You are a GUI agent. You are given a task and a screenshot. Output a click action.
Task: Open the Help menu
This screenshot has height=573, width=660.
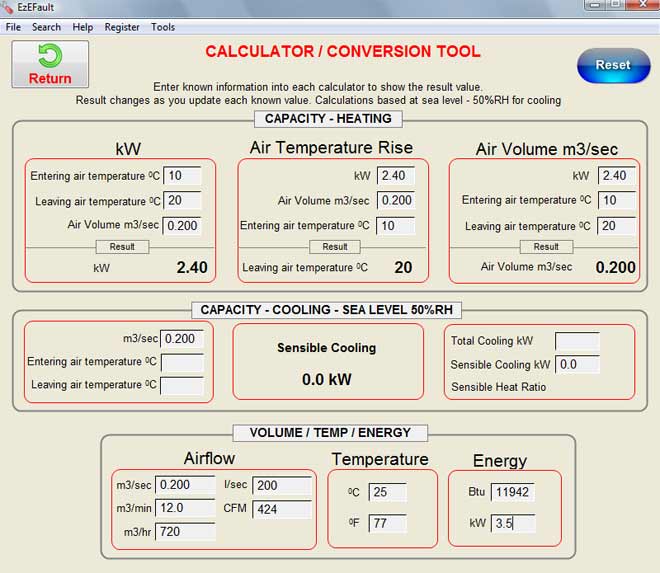[x=83, y=27]
